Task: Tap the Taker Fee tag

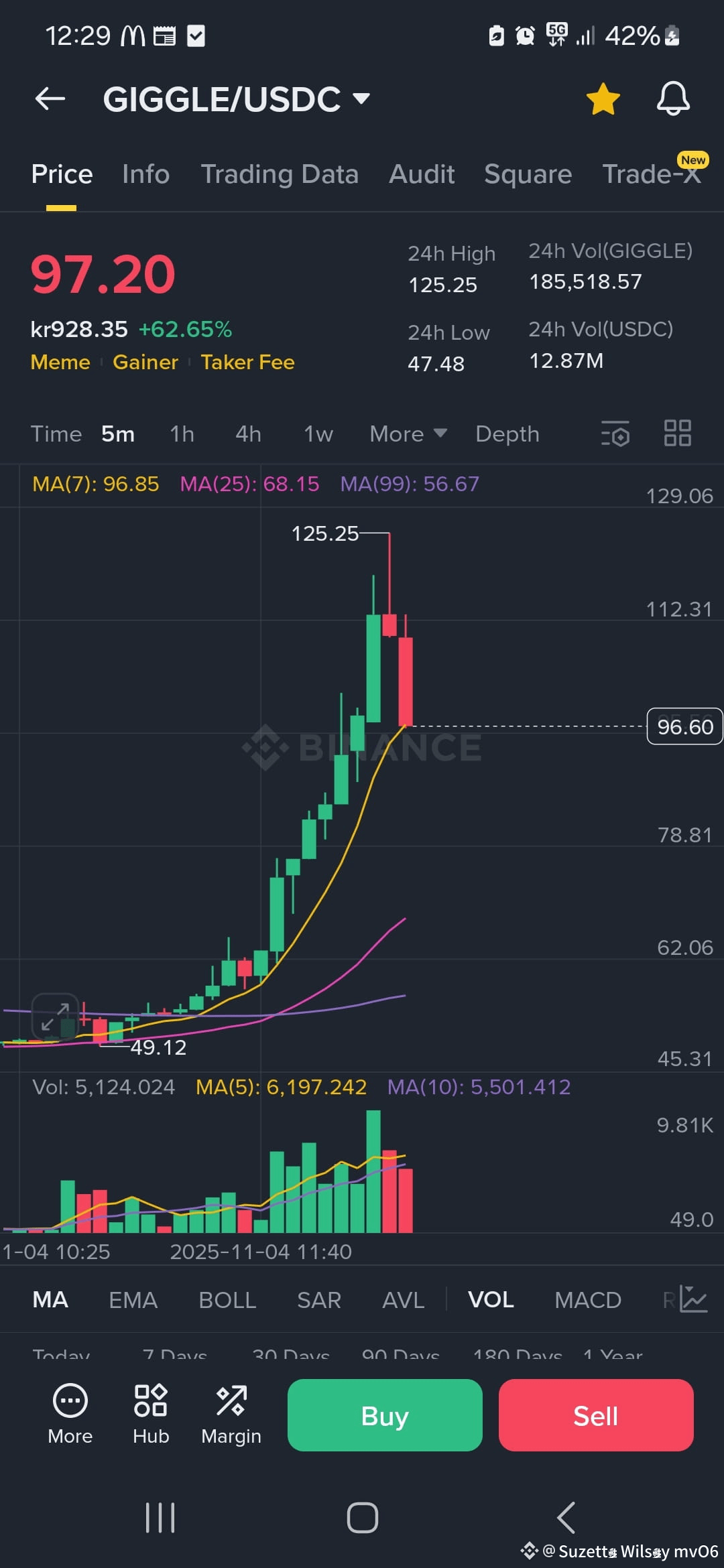Action: click(248, 363)
